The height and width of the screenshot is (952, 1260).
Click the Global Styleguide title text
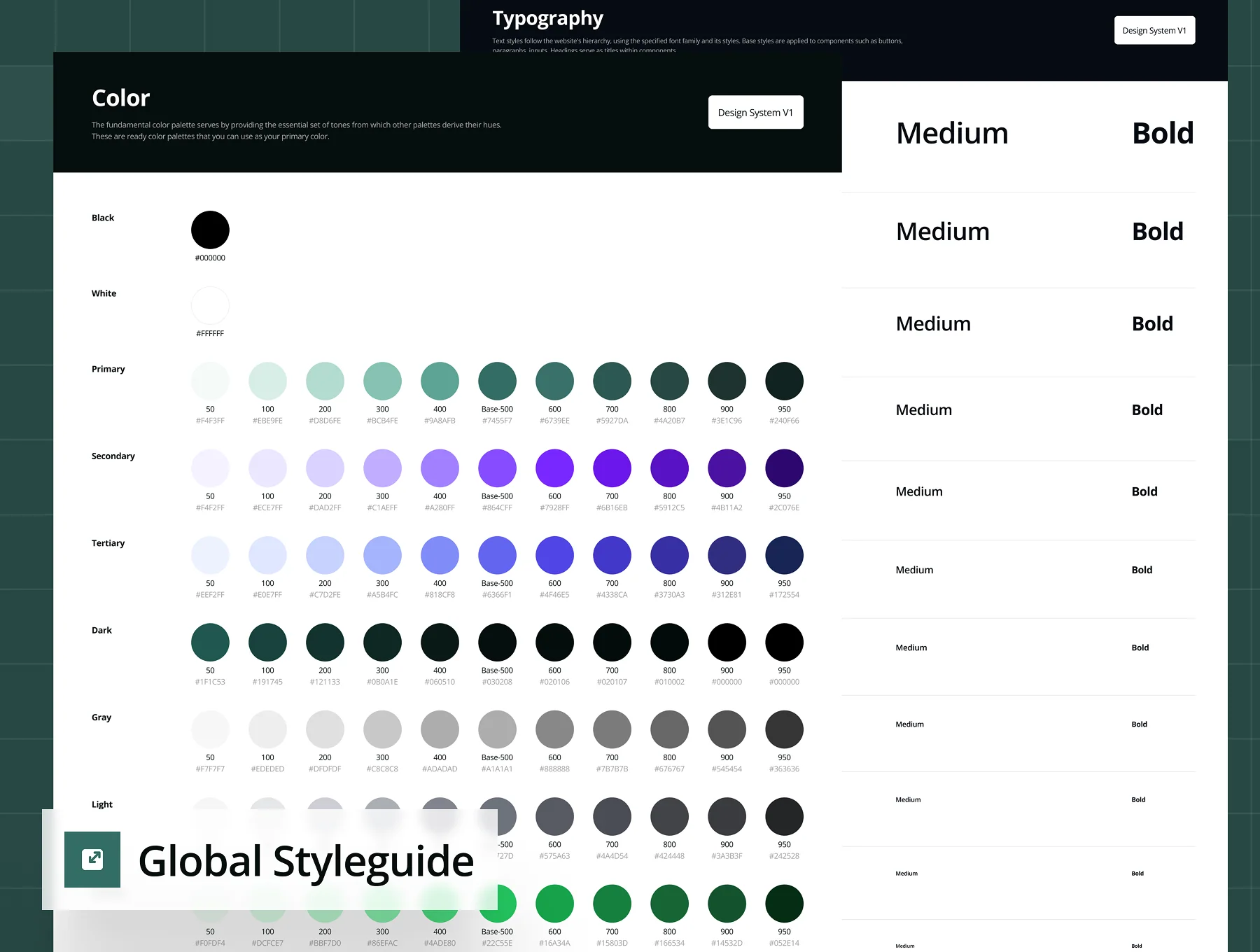click(x=306, y=862)
